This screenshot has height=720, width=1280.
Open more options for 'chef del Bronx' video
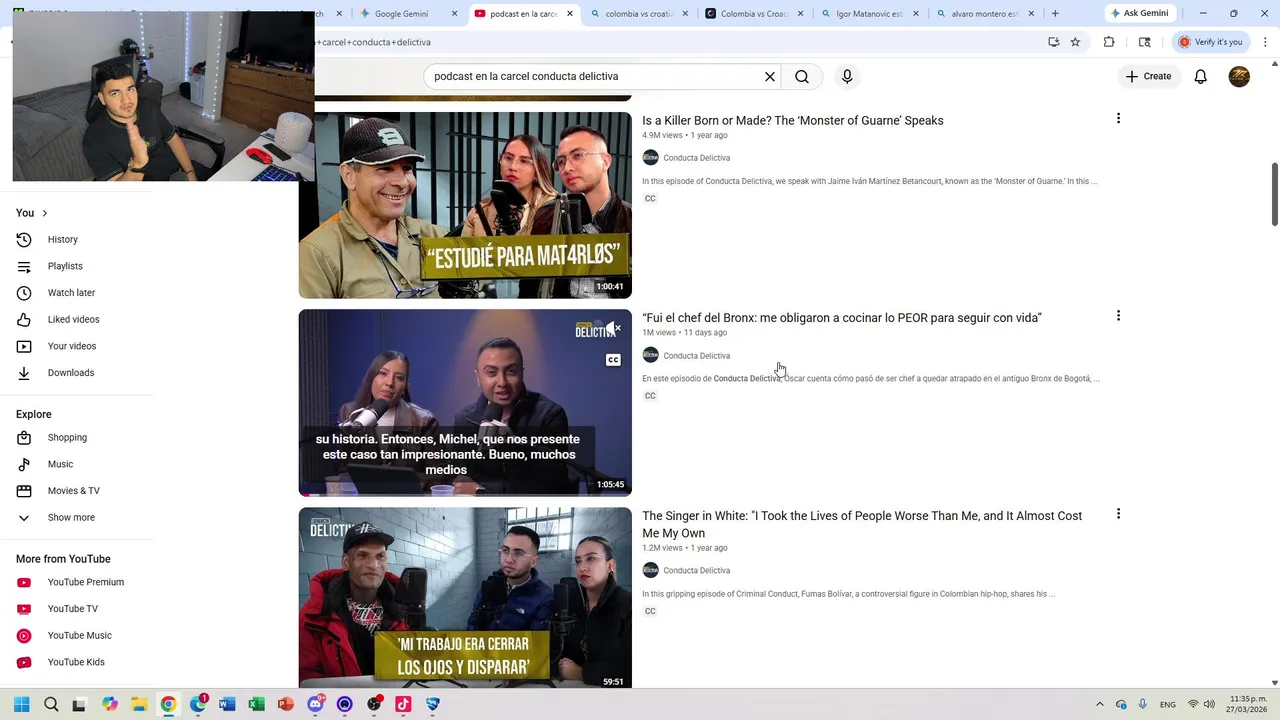pos(1118,316)
